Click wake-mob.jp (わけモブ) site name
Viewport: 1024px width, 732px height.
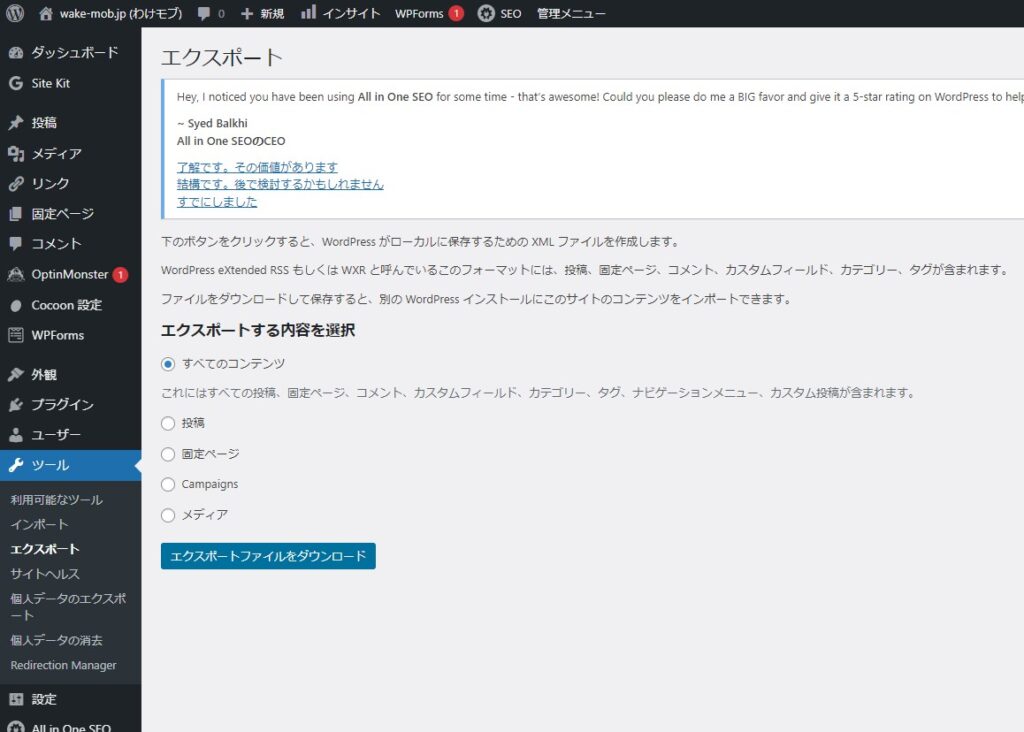click(x=121, y=14)
